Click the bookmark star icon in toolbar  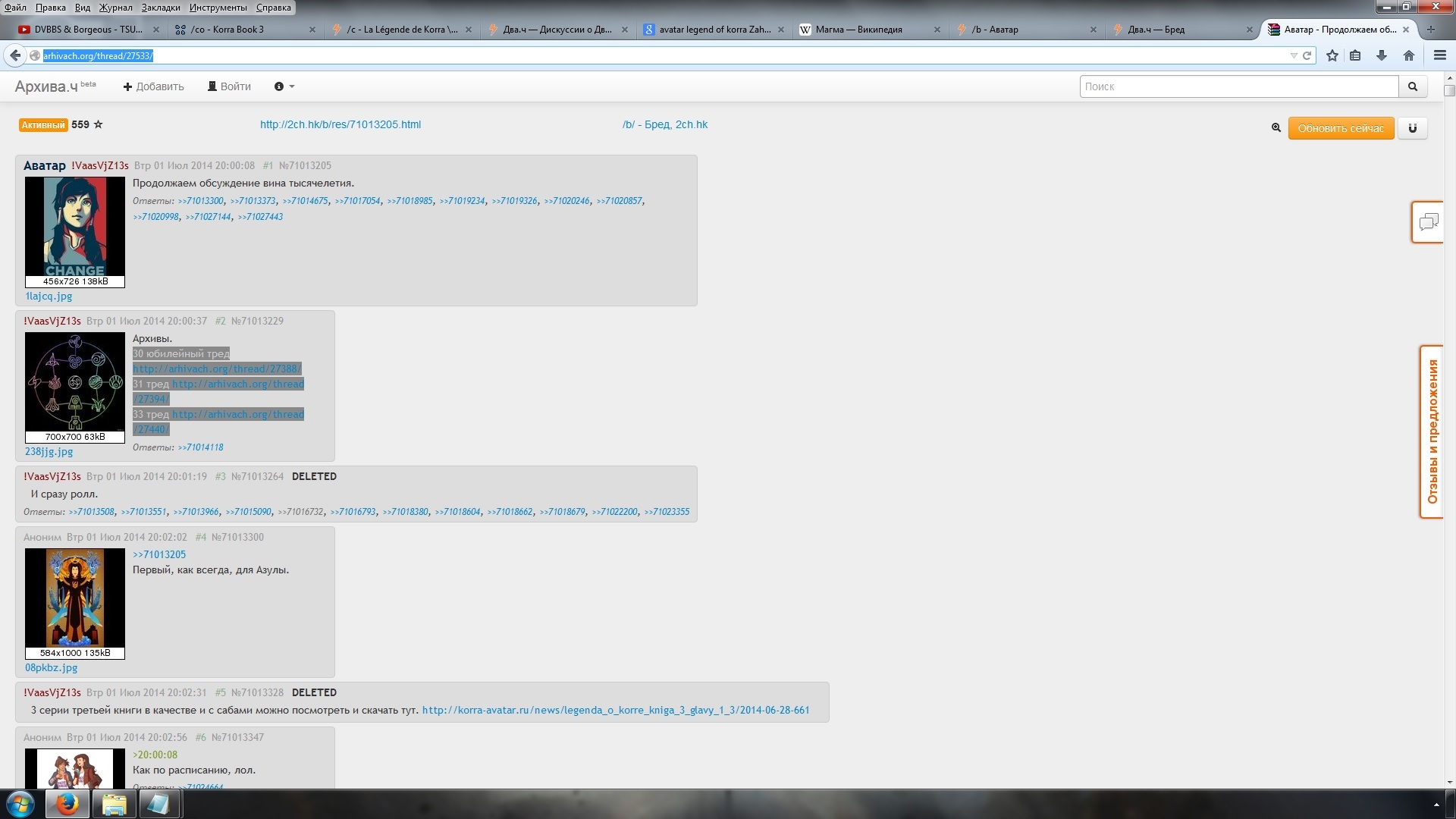click(1332, 55)
